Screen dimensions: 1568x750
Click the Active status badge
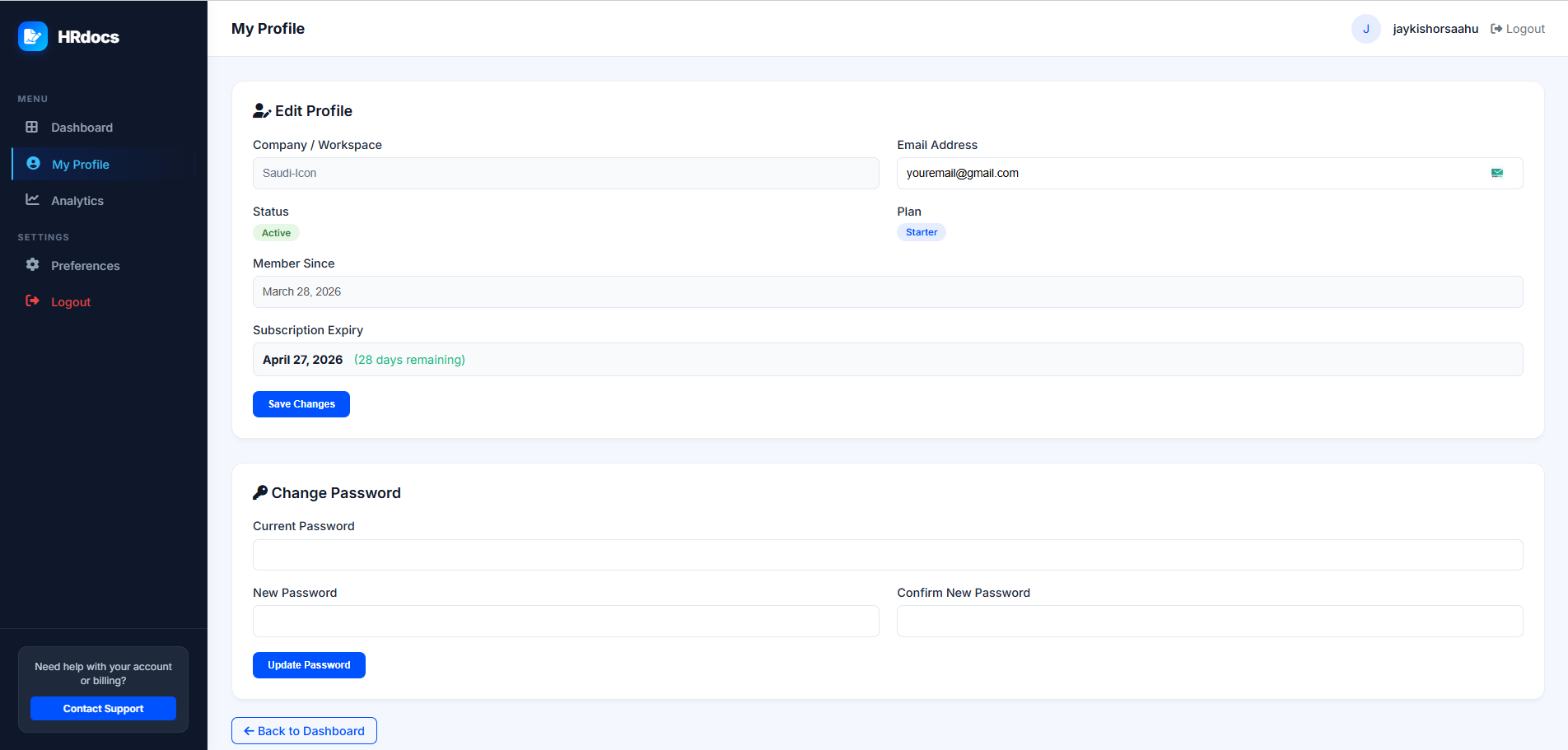(x=276, y=233)
